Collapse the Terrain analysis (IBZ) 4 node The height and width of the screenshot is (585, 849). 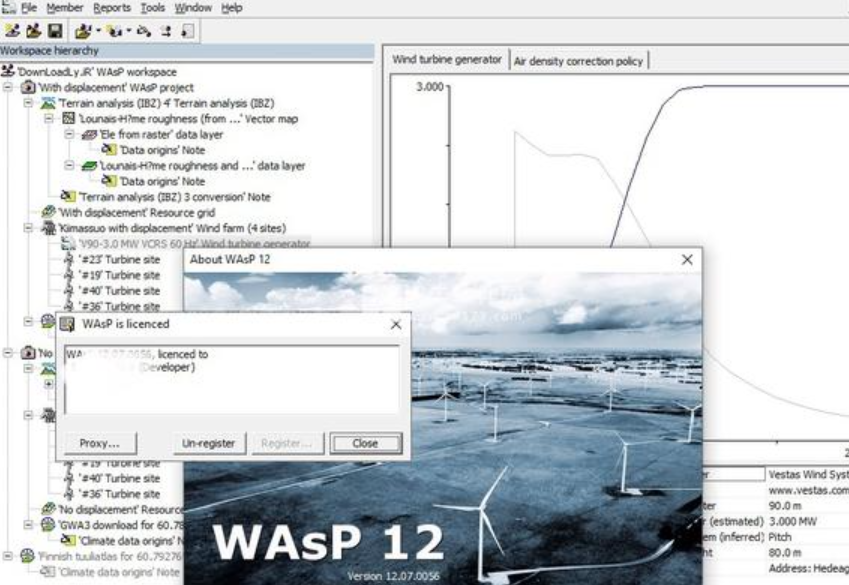[x=28, y=103]
